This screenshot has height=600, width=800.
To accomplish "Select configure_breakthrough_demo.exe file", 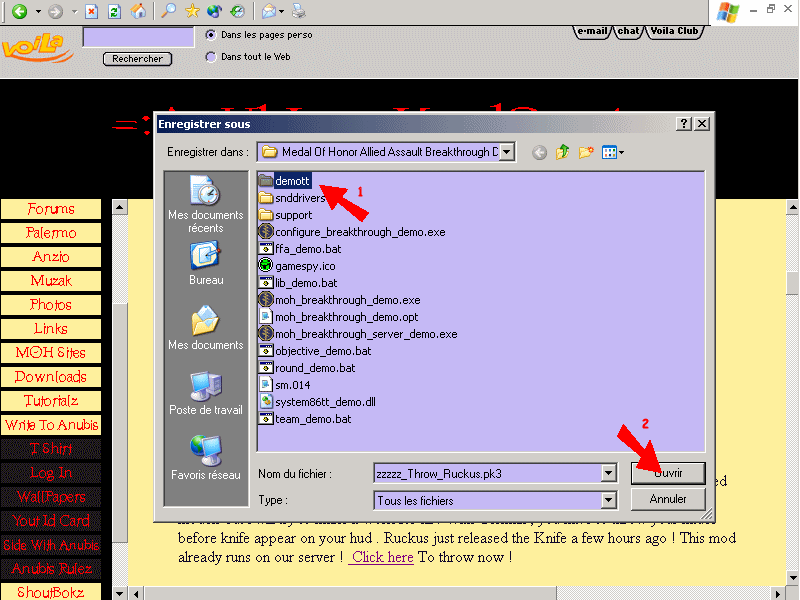I will point(352,232).
